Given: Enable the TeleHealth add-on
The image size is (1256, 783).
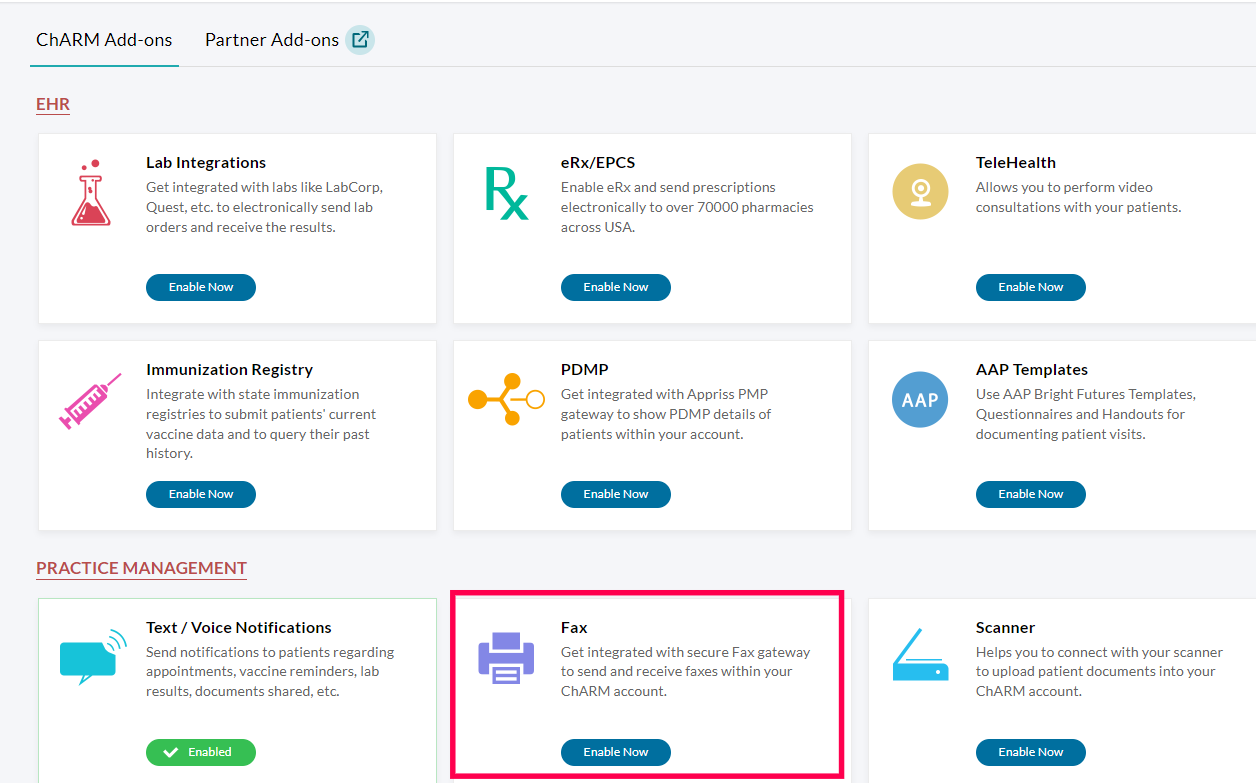Looking at the screenshot, I should coord(1030,287).
